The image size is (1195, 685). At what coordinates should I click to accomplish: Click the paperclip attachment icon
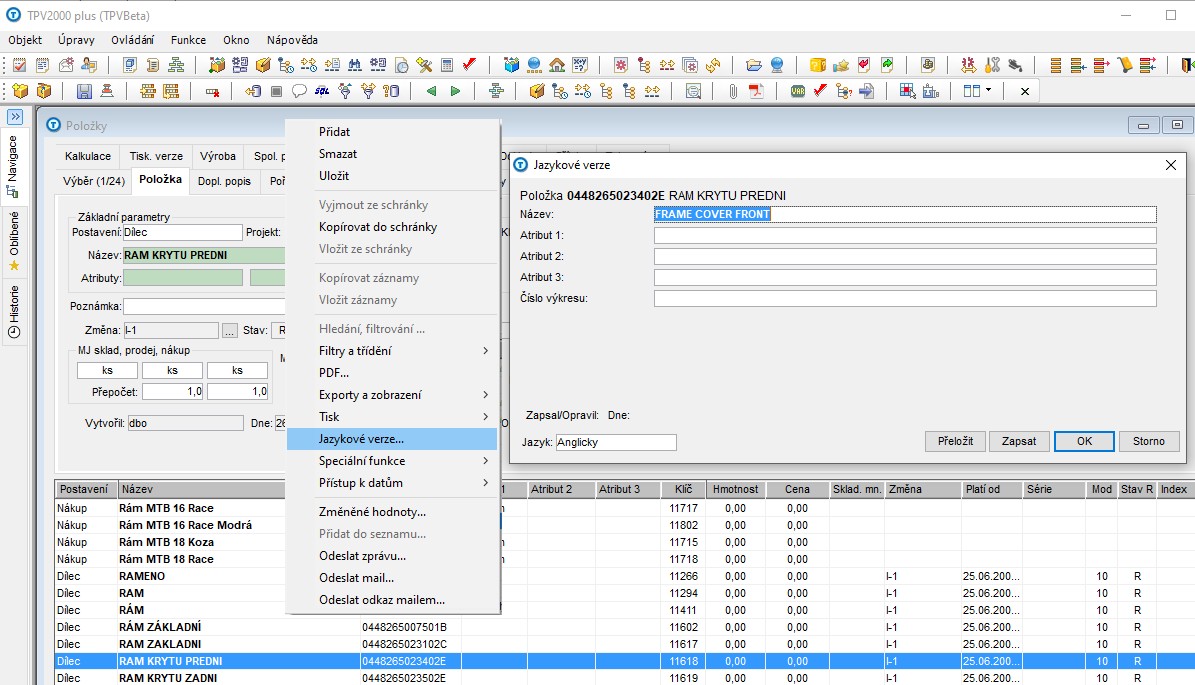(732, 91)
